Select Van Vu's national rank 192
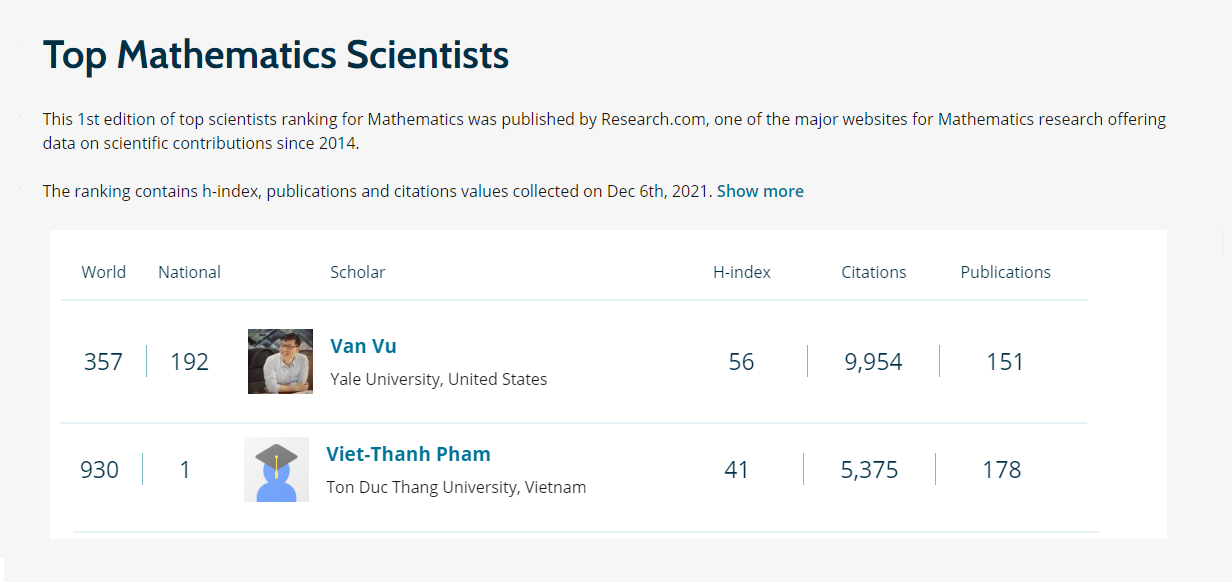The image size is (1232, 582). [189, 362]
